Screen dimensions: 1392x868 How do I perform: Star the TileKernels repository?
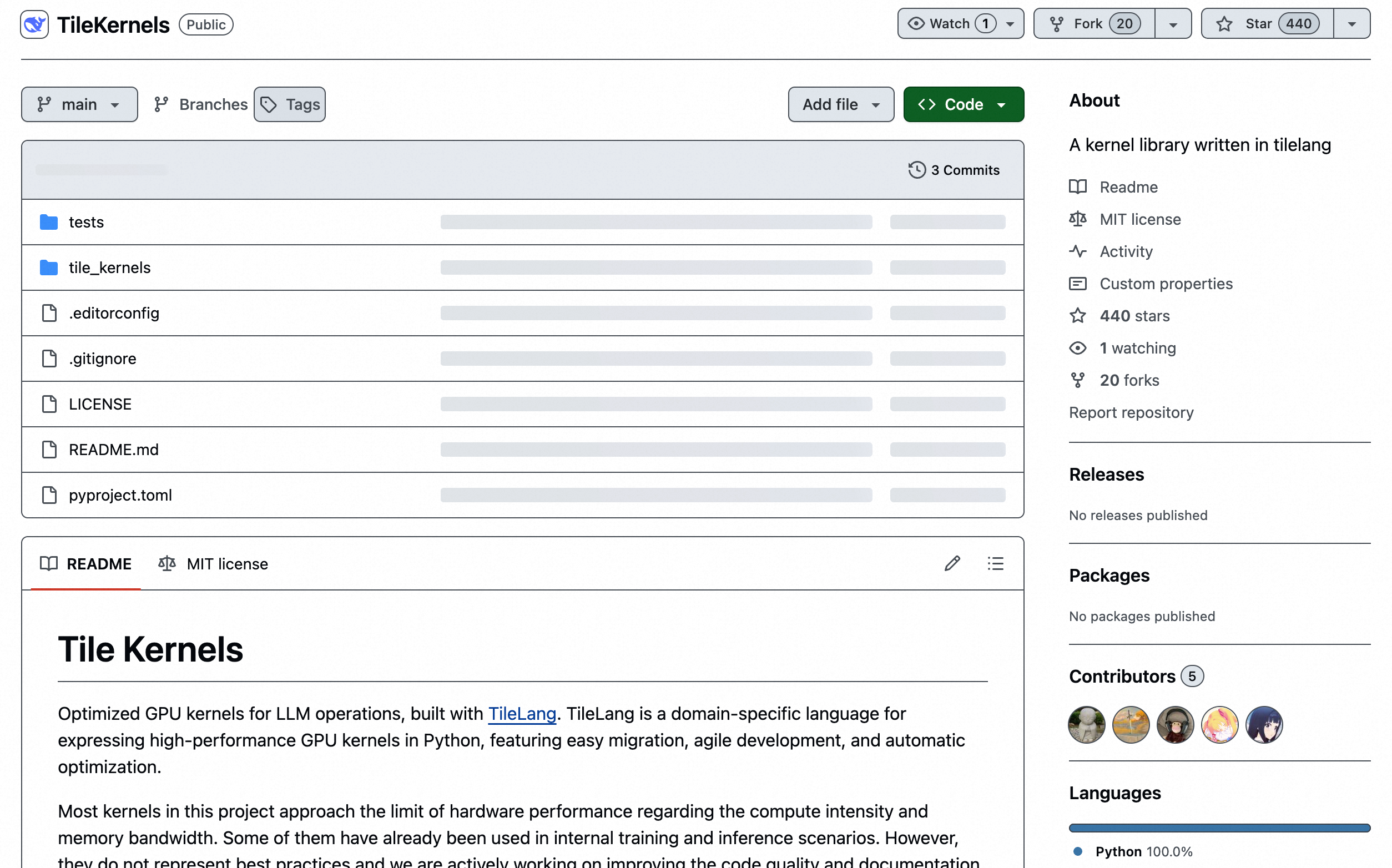coord(1267,23)
